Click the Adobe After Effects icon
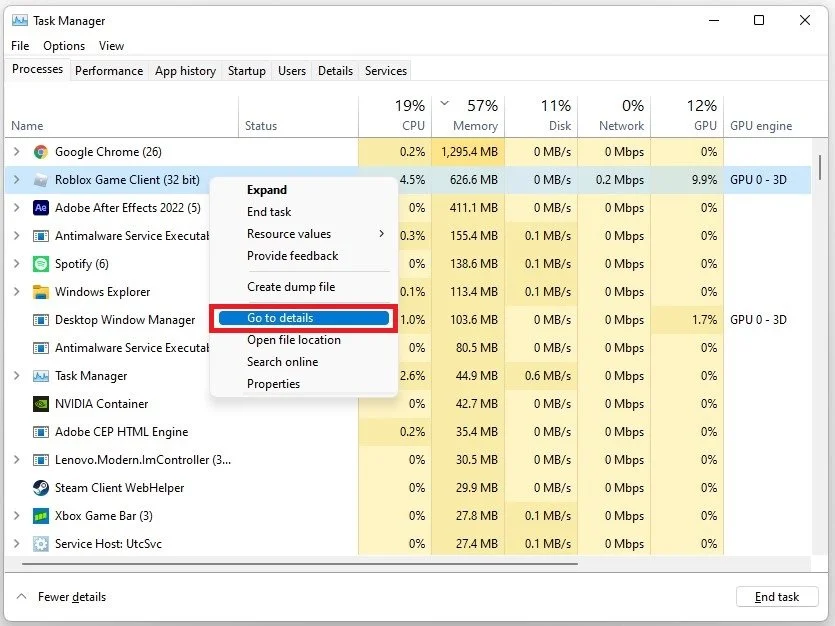 [40, 208]
